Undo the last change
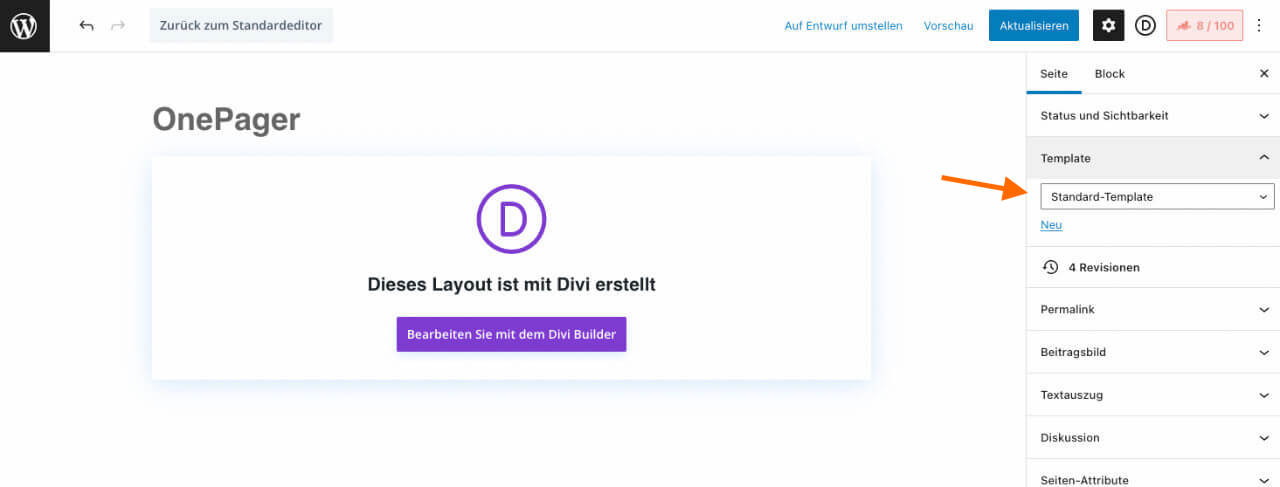This screenshot has width=1280, height=487. coord(87,26)
